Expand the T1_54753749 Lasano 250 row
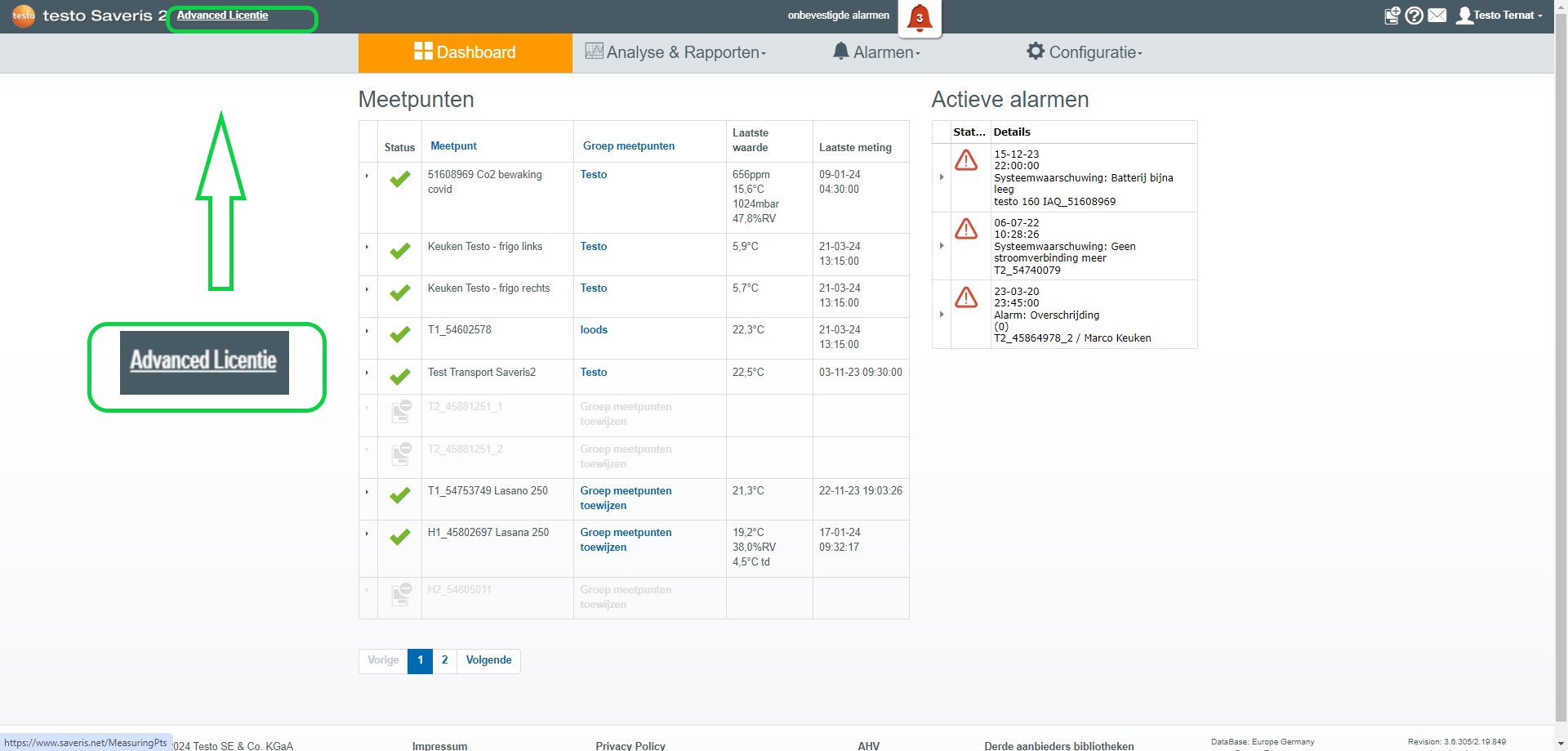This screenshot has width=1568, height=751. point(367,492)
